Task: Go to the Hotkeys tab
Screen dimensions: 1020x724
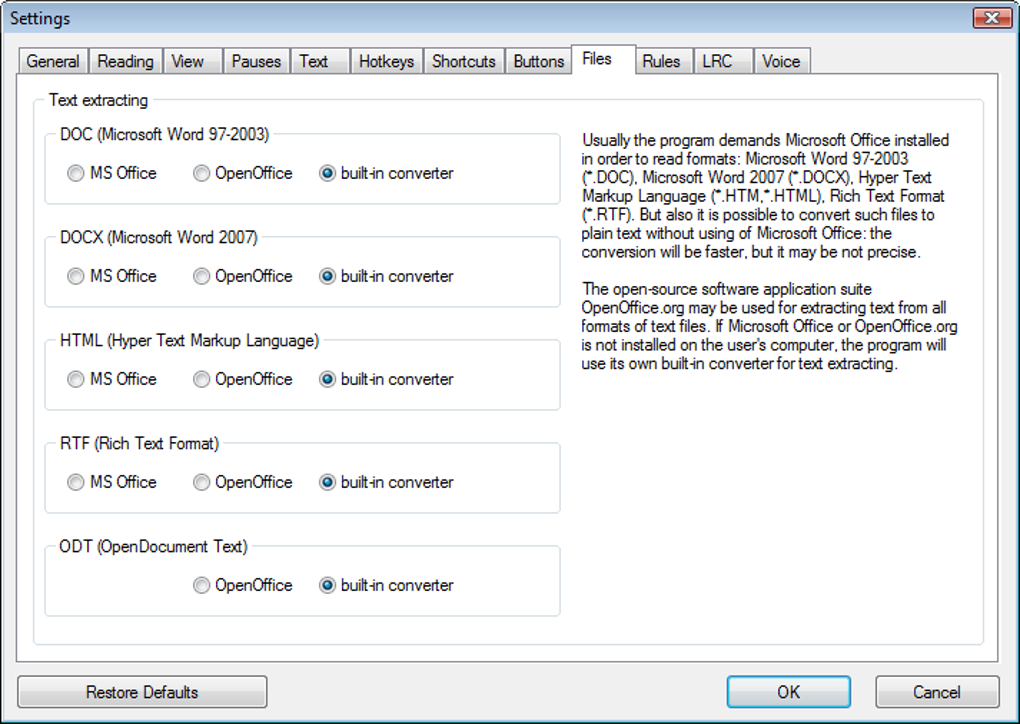Action: tap(386, 61)
